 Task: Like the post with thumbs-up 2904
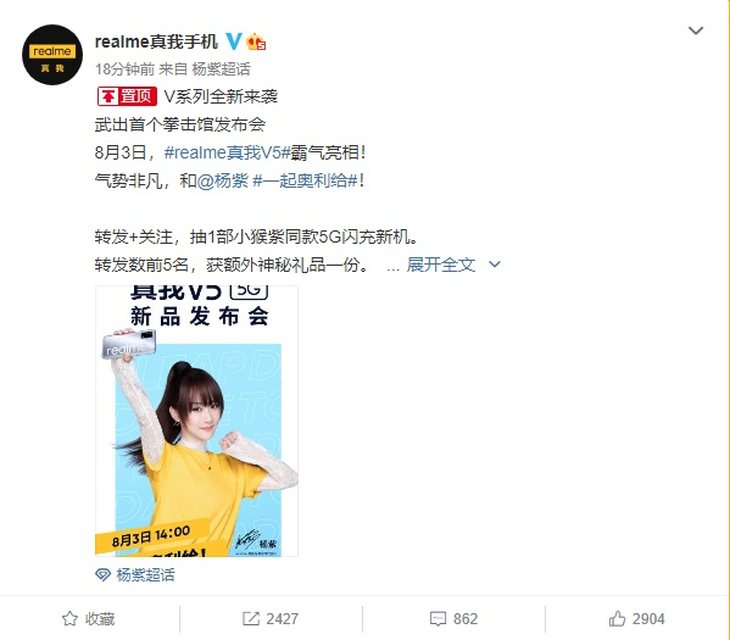tap(617, 619)
